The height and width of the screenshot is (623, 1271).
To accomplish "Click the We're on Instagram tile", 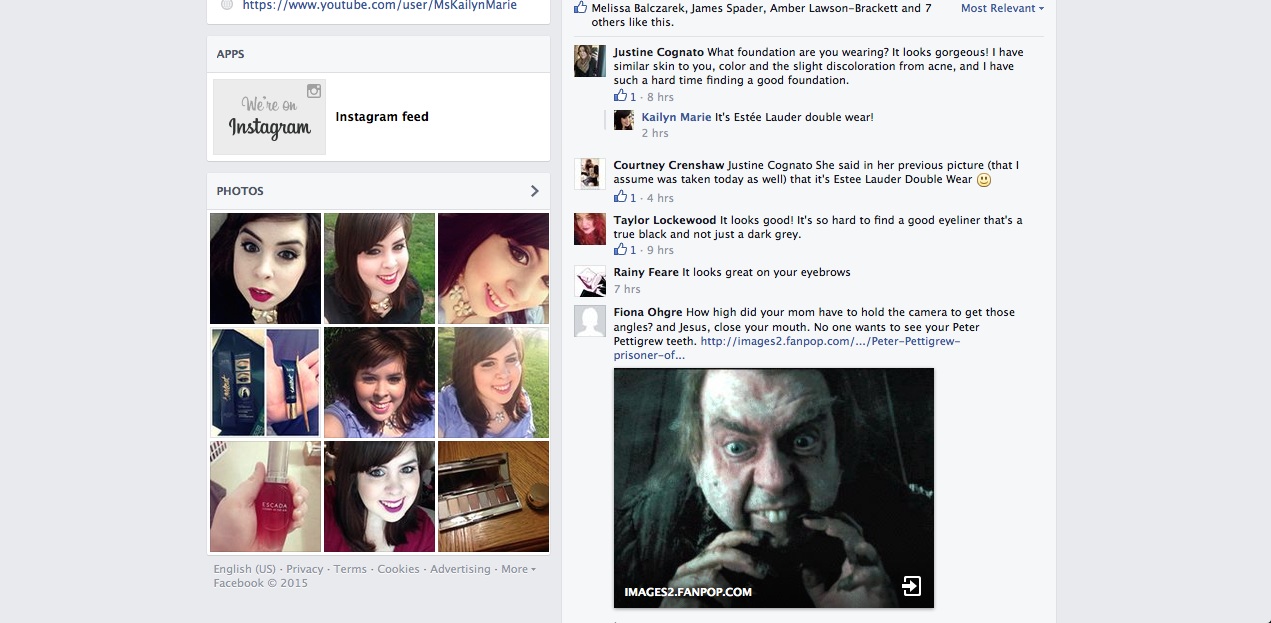I will click(269, 117).
